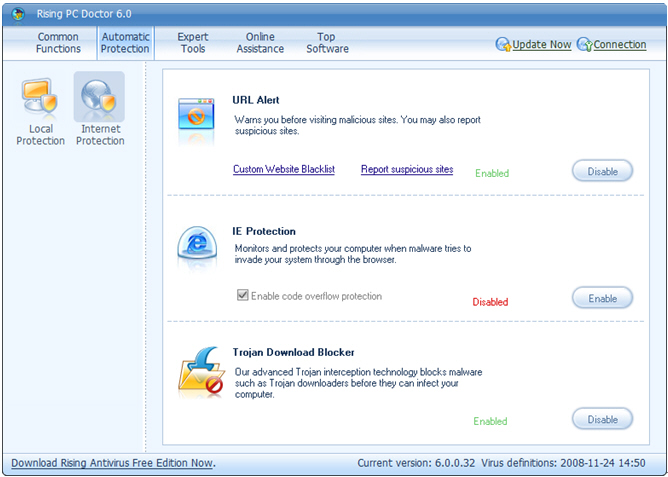This screenshot has height=477, width=668.
Task: Open the Common Functions tab
Action: click(x=58, y=43)
